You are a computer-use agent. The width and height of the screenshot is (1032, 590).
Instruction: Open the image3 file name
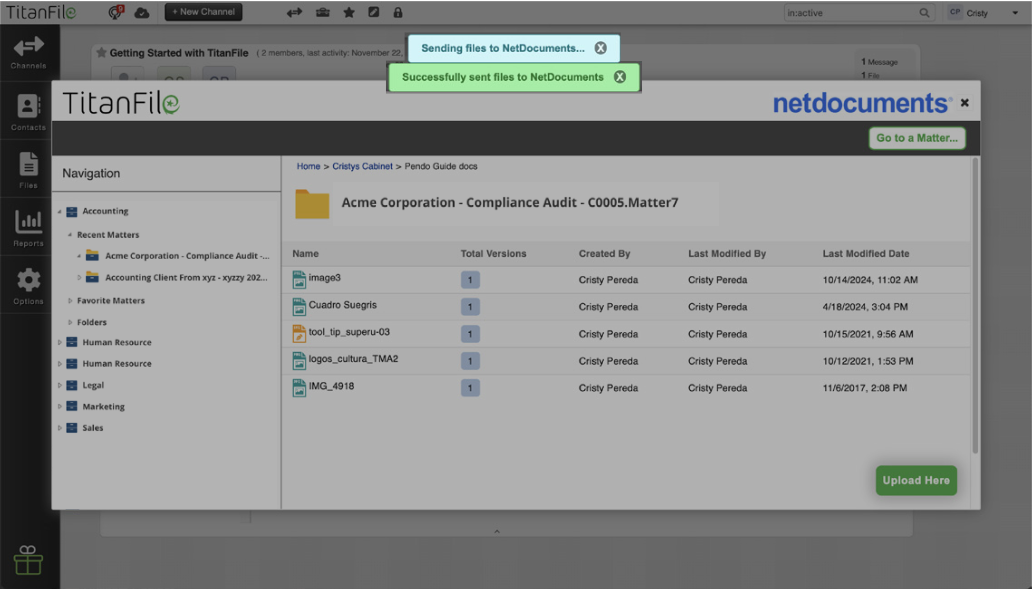pyautogui.click(x=324, y=278)
